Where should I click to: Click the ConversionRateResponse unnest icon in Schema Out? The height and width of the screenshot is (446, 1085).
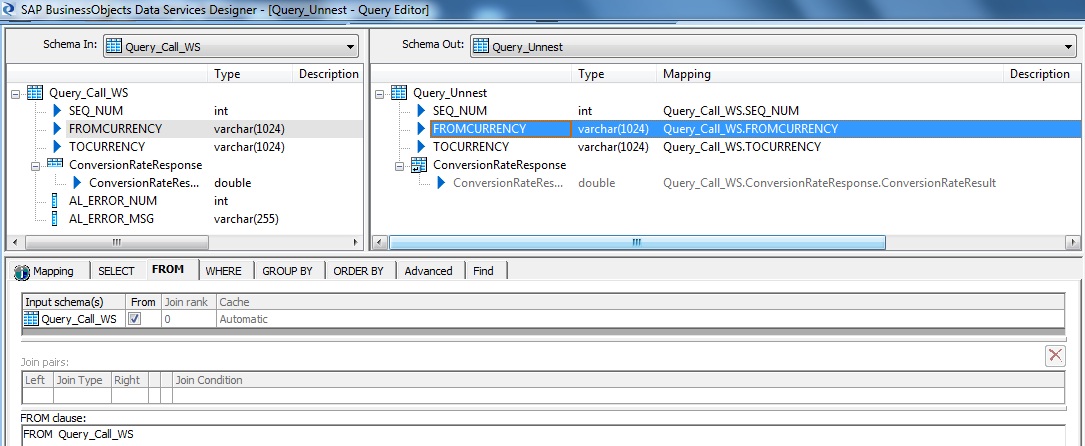point(419,165)
